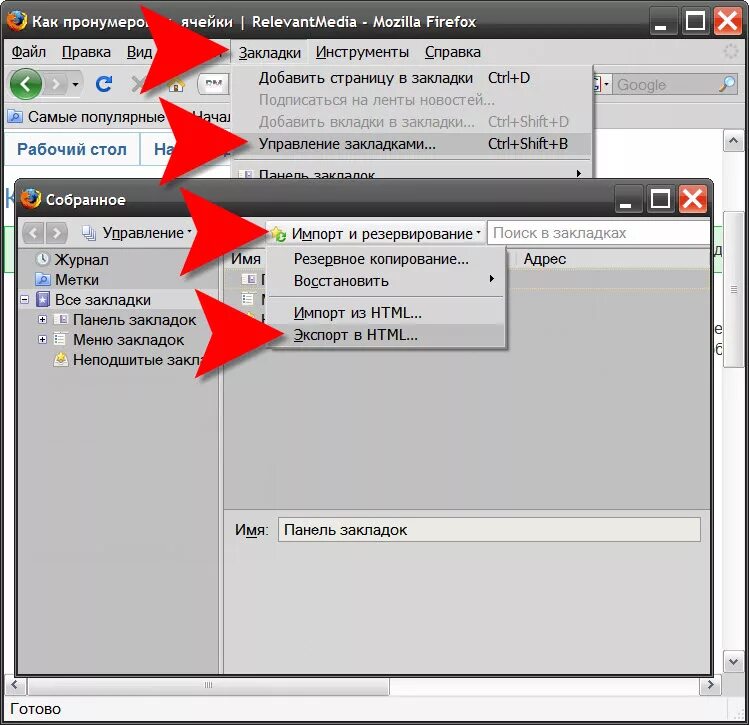Click the Неподшитые закладки folder icon
This screenshot has height=725, width=749.
61,359
